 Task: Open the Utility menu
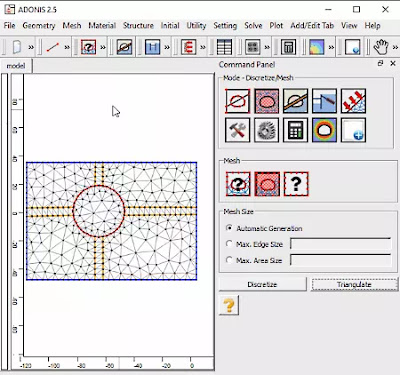tap(196, 26)
